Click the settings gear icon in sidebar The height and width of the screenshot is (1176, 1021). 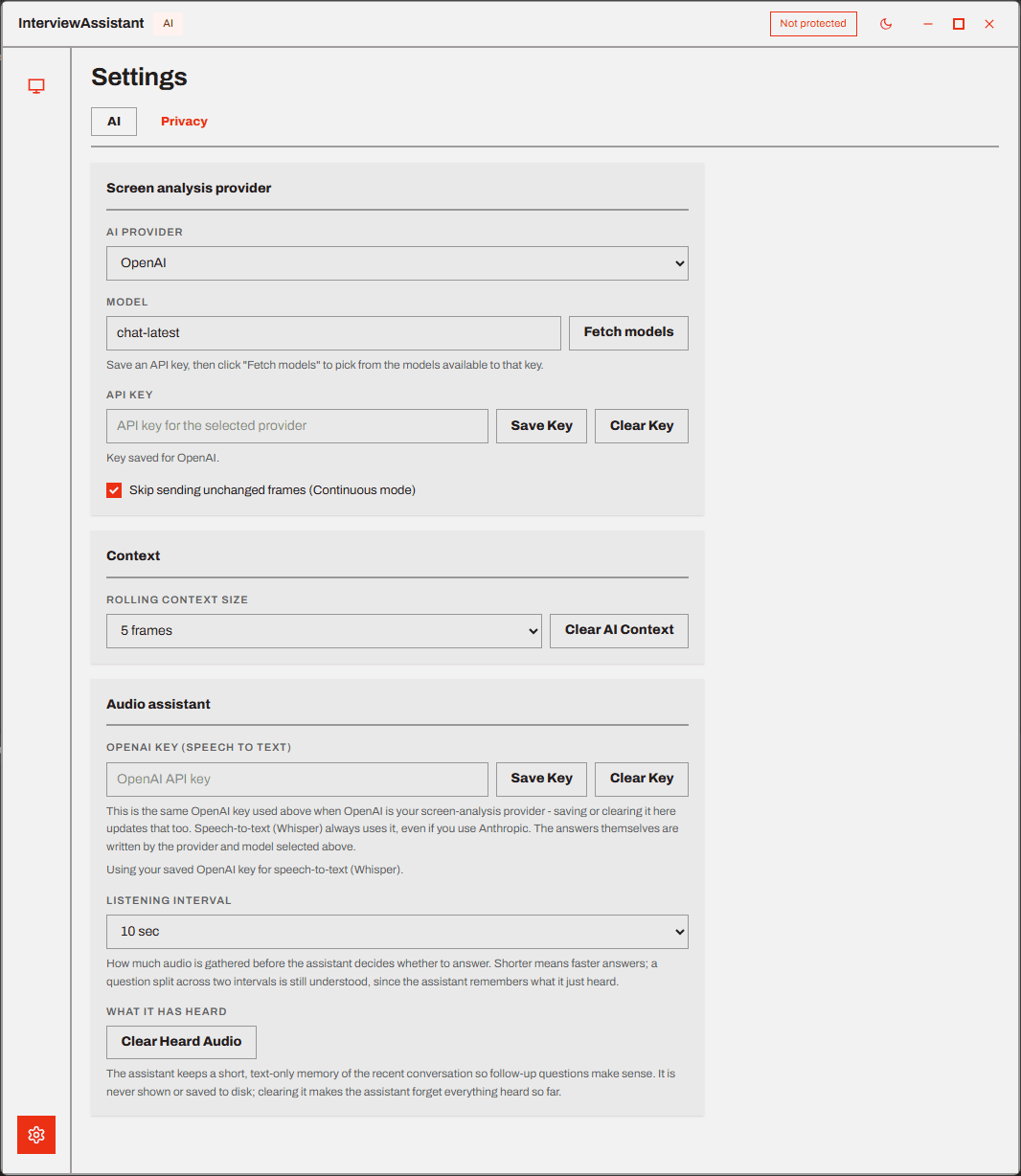36,1135
